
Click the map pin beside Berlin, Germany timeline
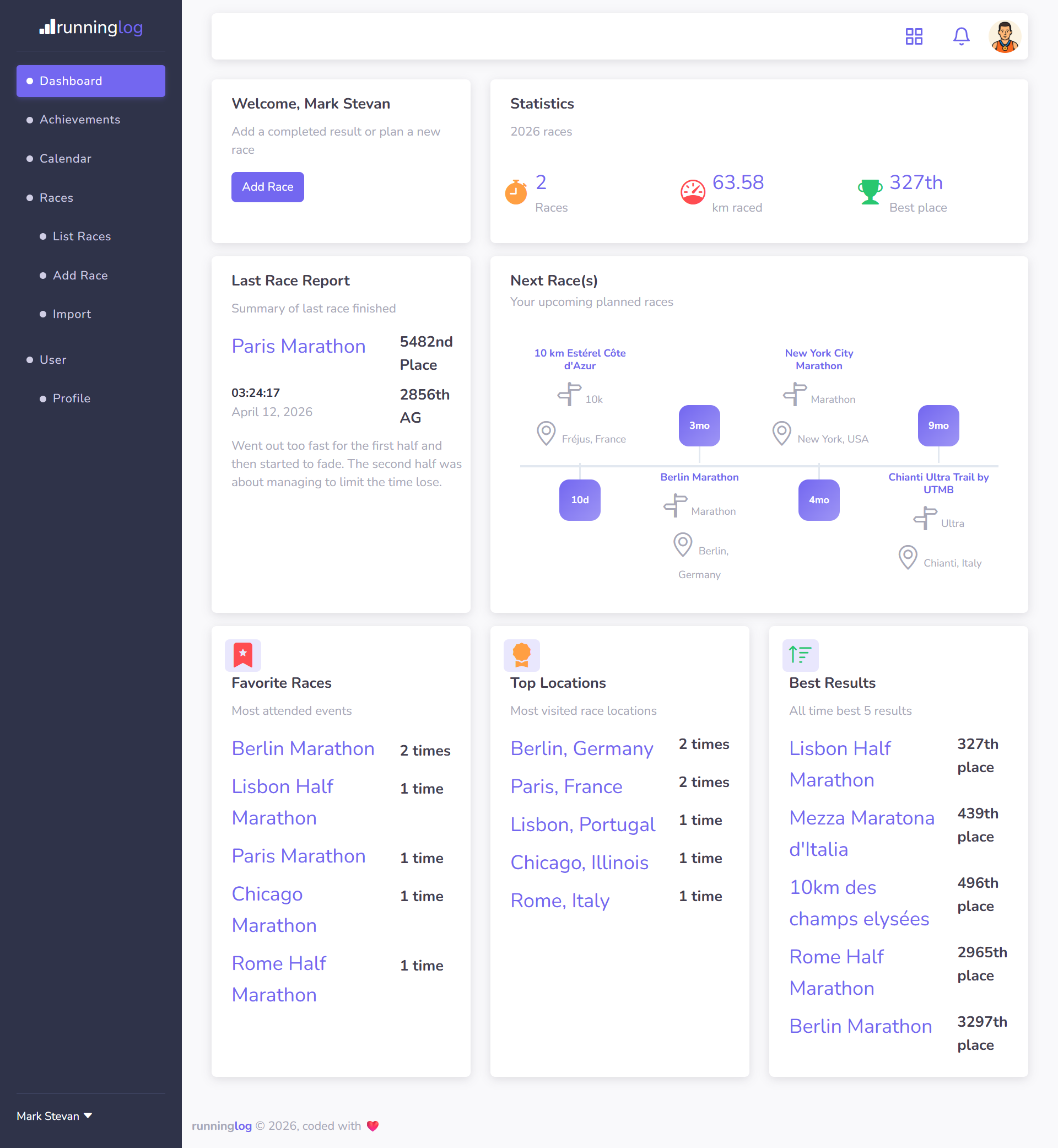point(682,545)
